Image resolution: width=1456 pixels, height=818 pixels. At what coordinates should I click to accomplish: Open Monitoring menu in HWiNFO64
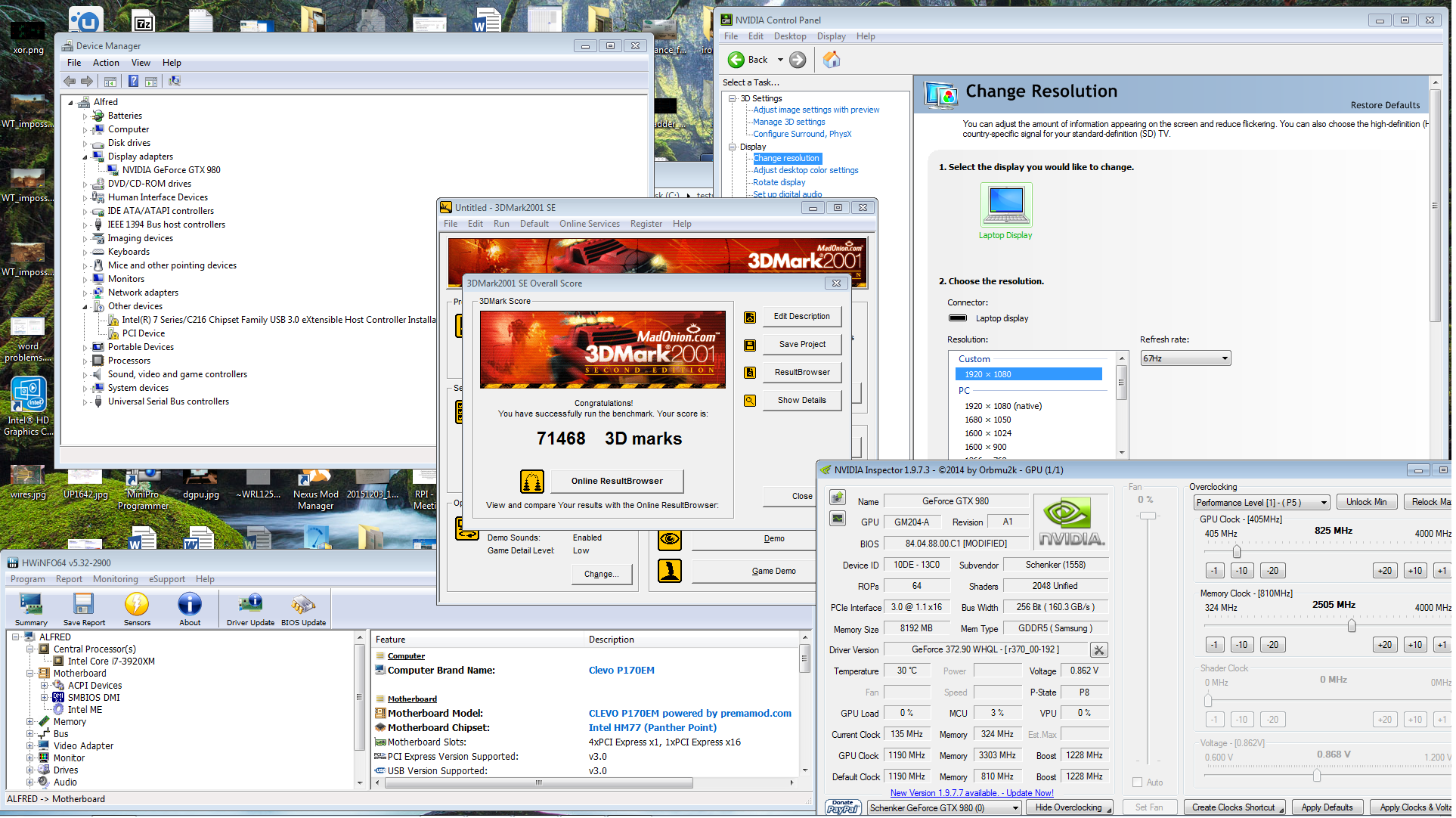(x=116, y=580)
